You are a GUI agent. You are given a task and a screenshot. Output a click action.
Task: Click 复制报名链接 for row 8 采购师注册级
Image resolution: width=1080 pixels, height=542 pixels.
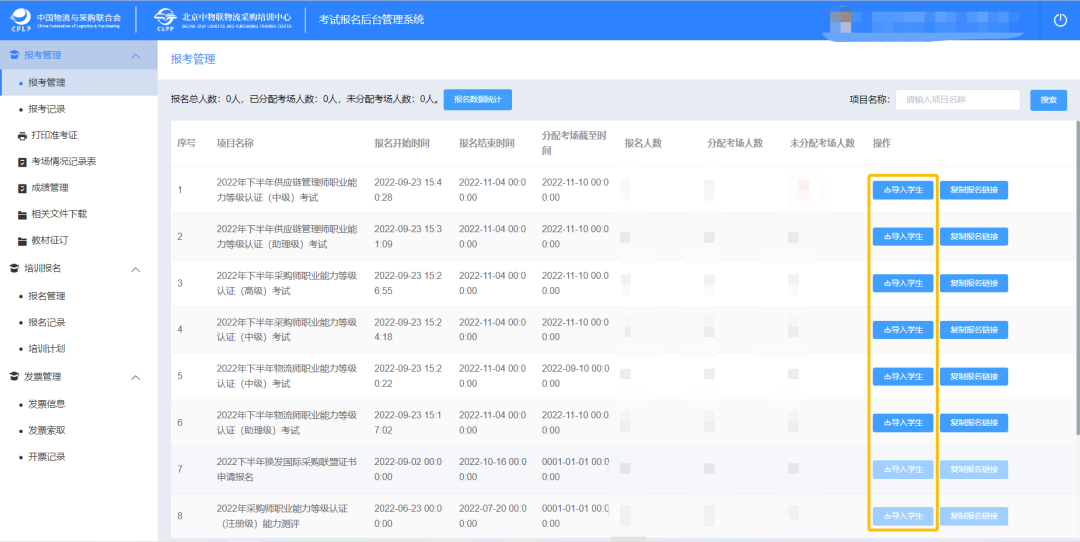[x=974, y=516]
